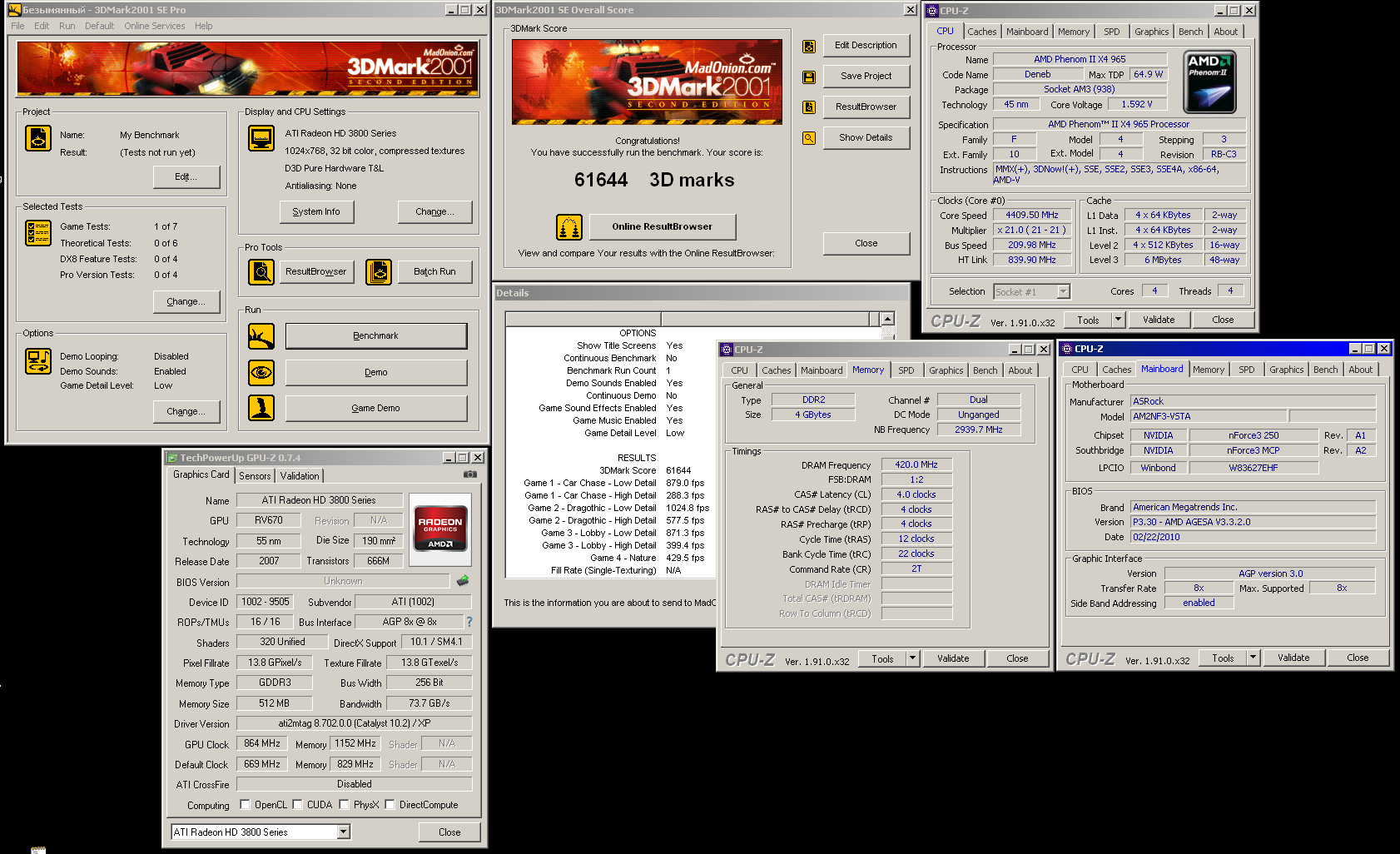The height and width of the screenshot is (854, 1400).
Task: Click the 61644 3D marks score text
Action: [x=654, y=180]
